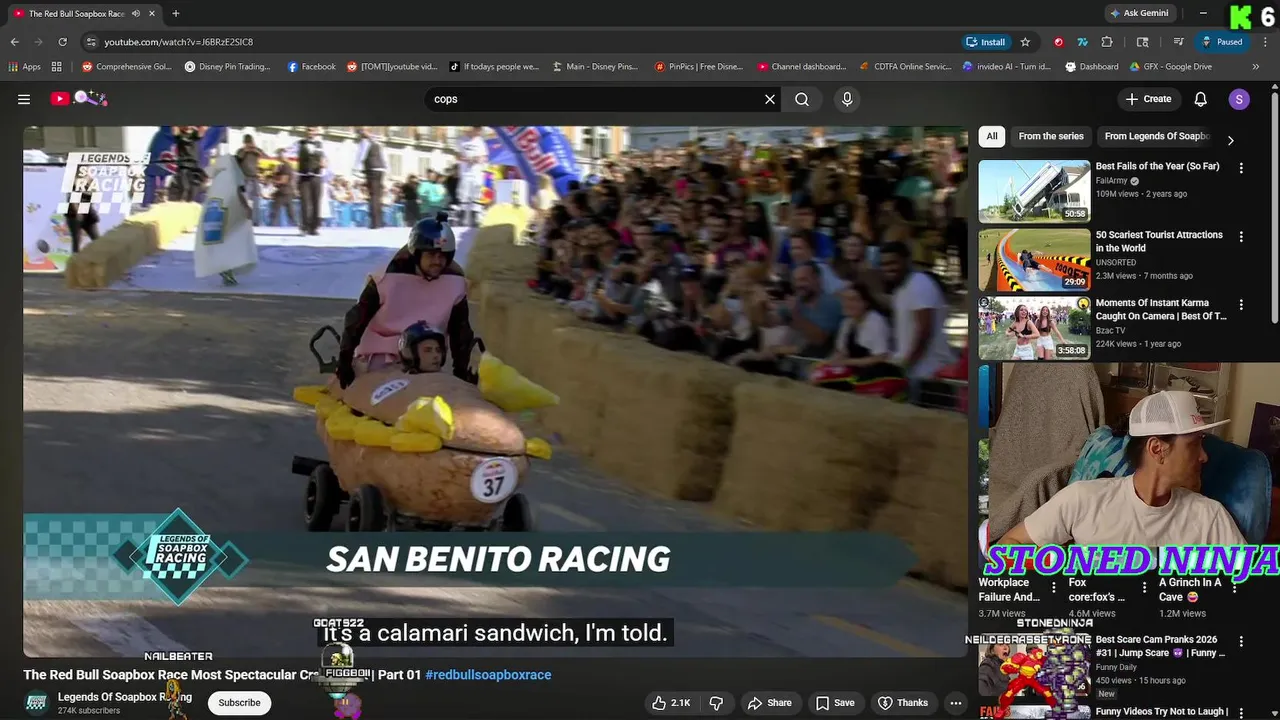Open the invideo AI bookmark
1280x720 pixels.
[x=1007, y=67]
